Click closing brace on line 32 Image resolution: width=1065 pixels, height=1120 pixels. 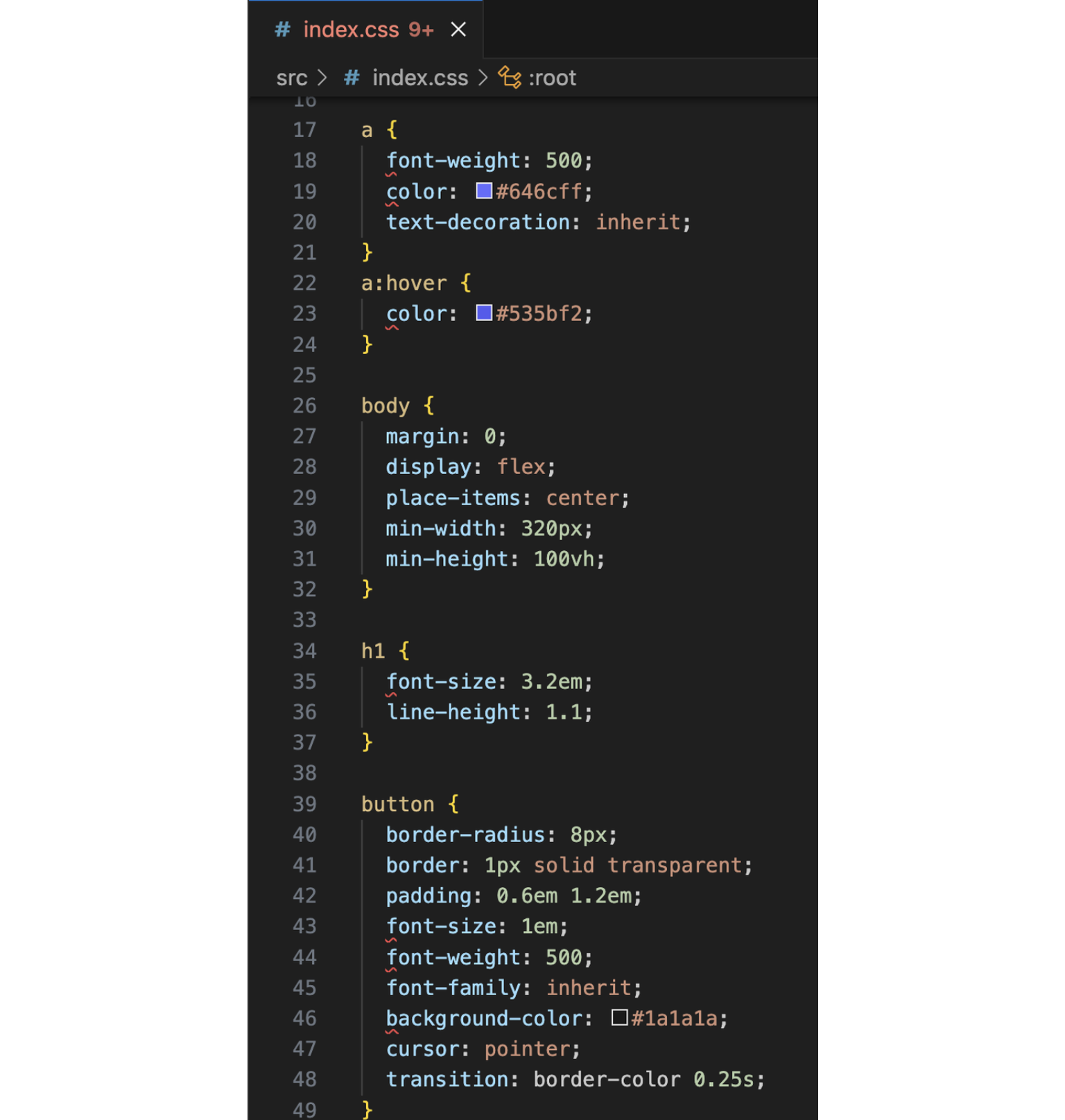pyautogui.click(x=367, y=590)
